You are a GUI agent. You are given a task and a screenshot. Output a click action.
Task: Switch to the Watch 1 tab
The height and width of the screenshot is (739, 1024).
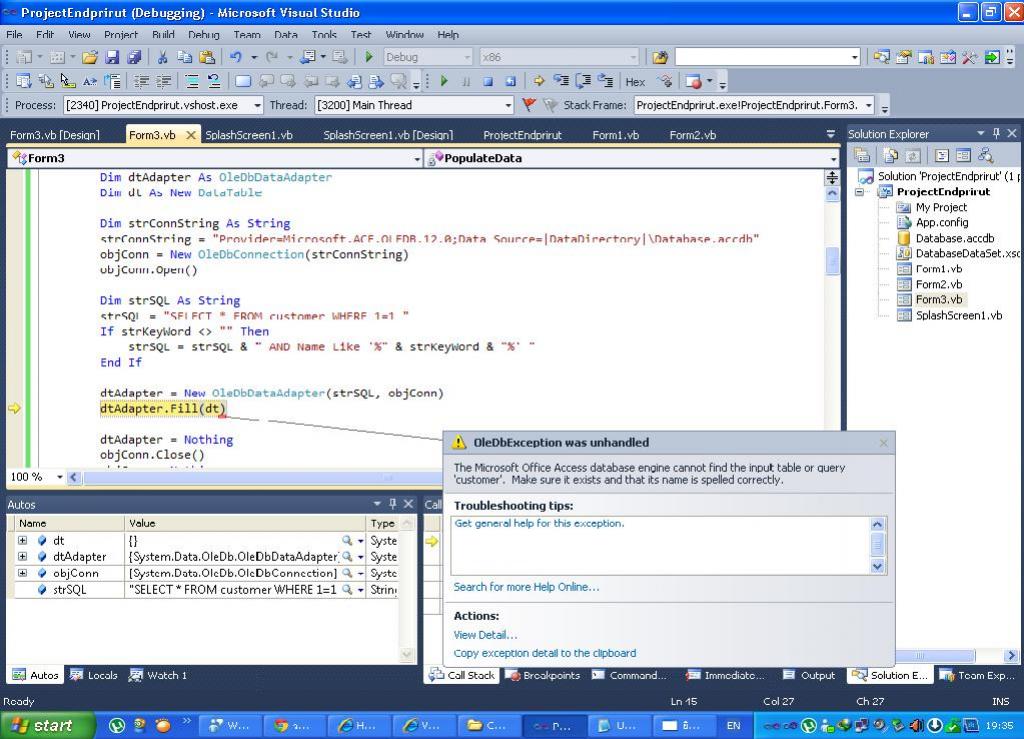coord(158,675)
